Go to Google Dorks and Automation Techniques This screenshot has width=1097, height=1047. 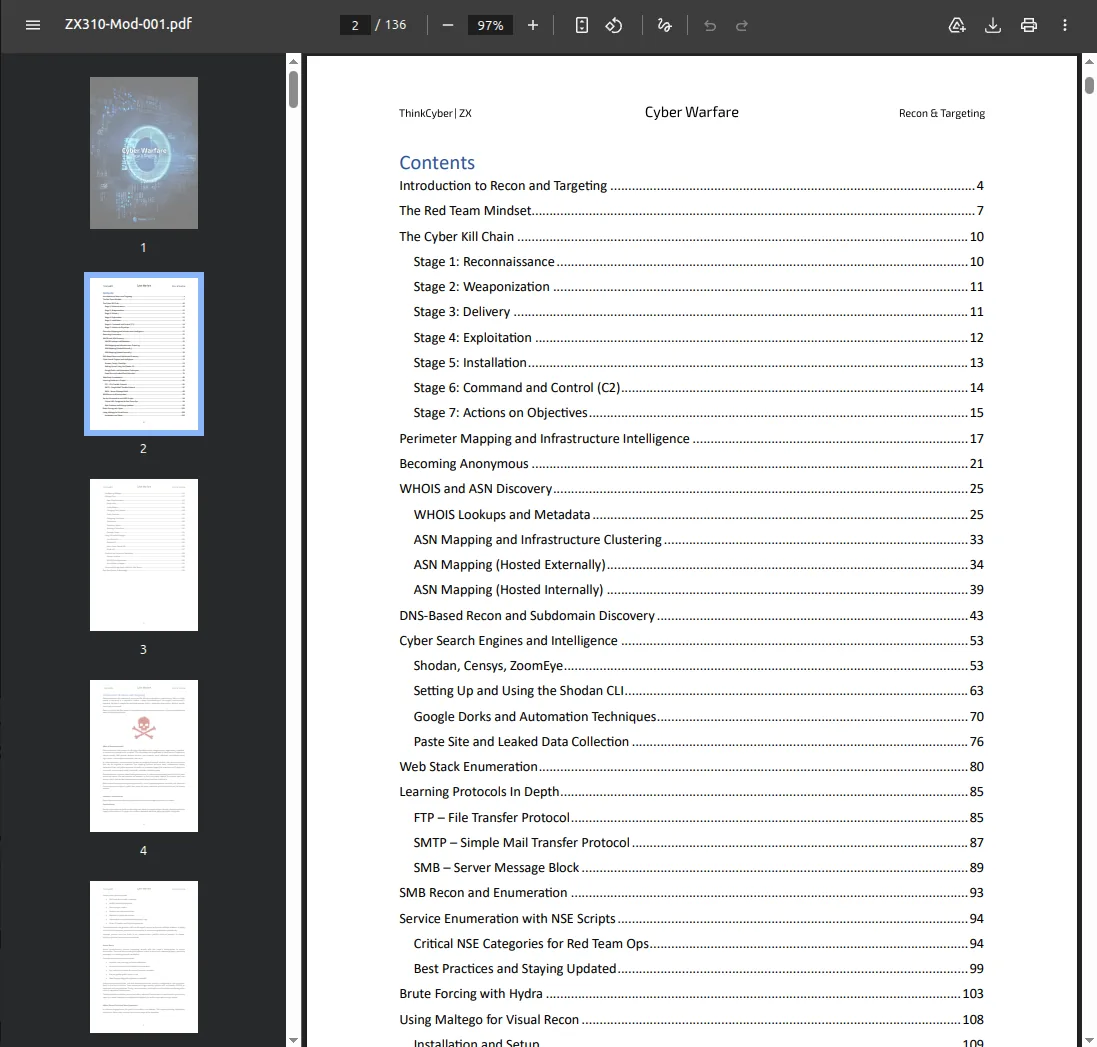698,717
